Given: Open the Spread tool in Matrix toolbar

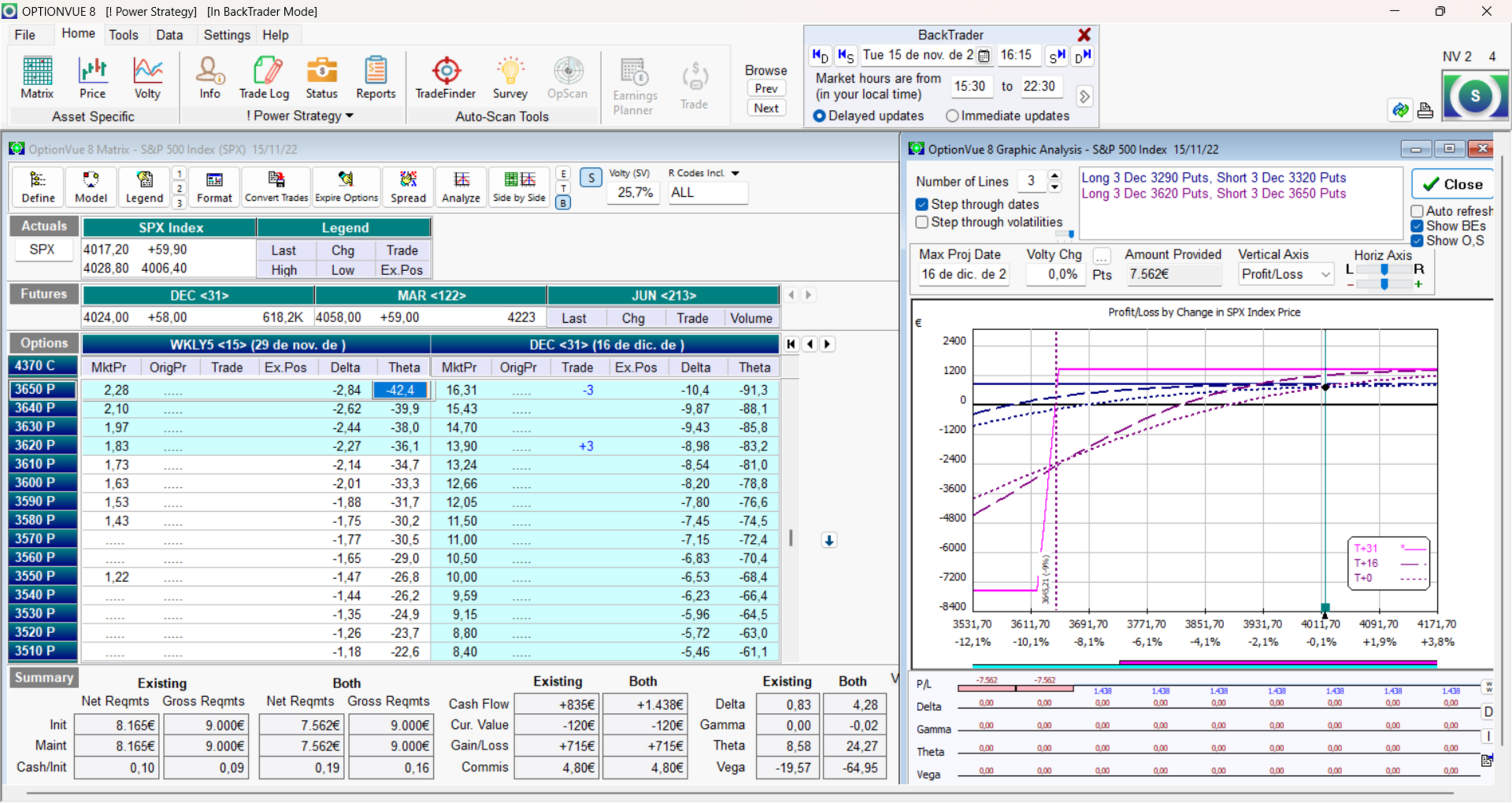Looking at the screenshot, I should 408,187.
